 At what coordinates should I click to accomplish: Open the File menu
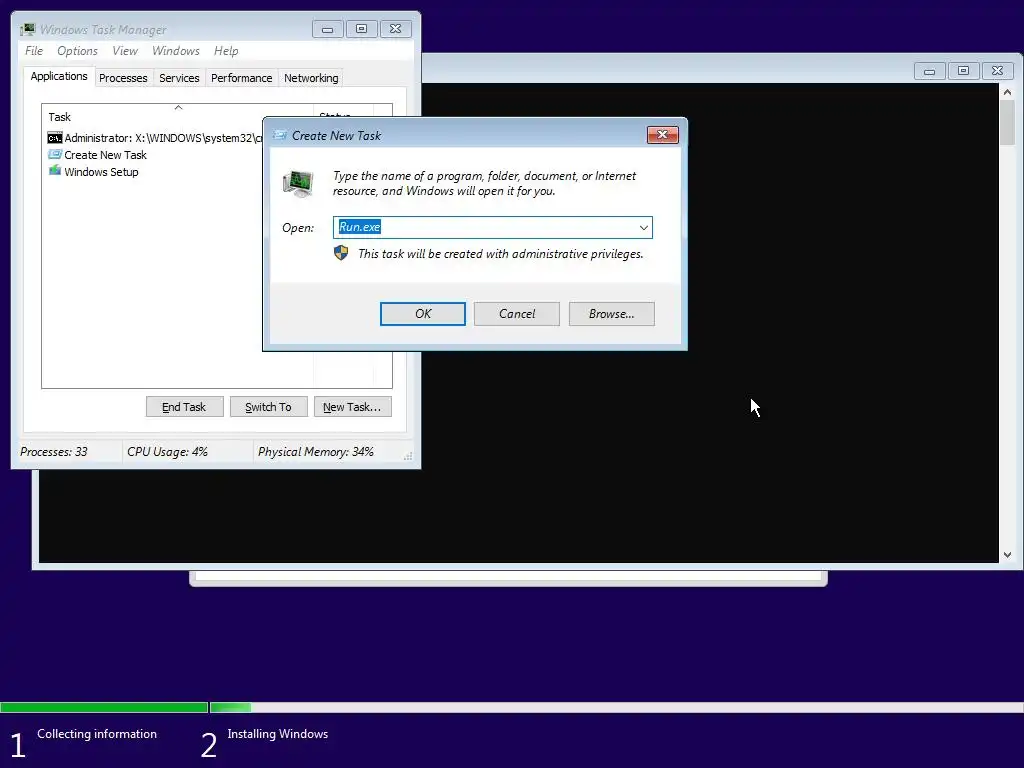(x=34, y=51)
